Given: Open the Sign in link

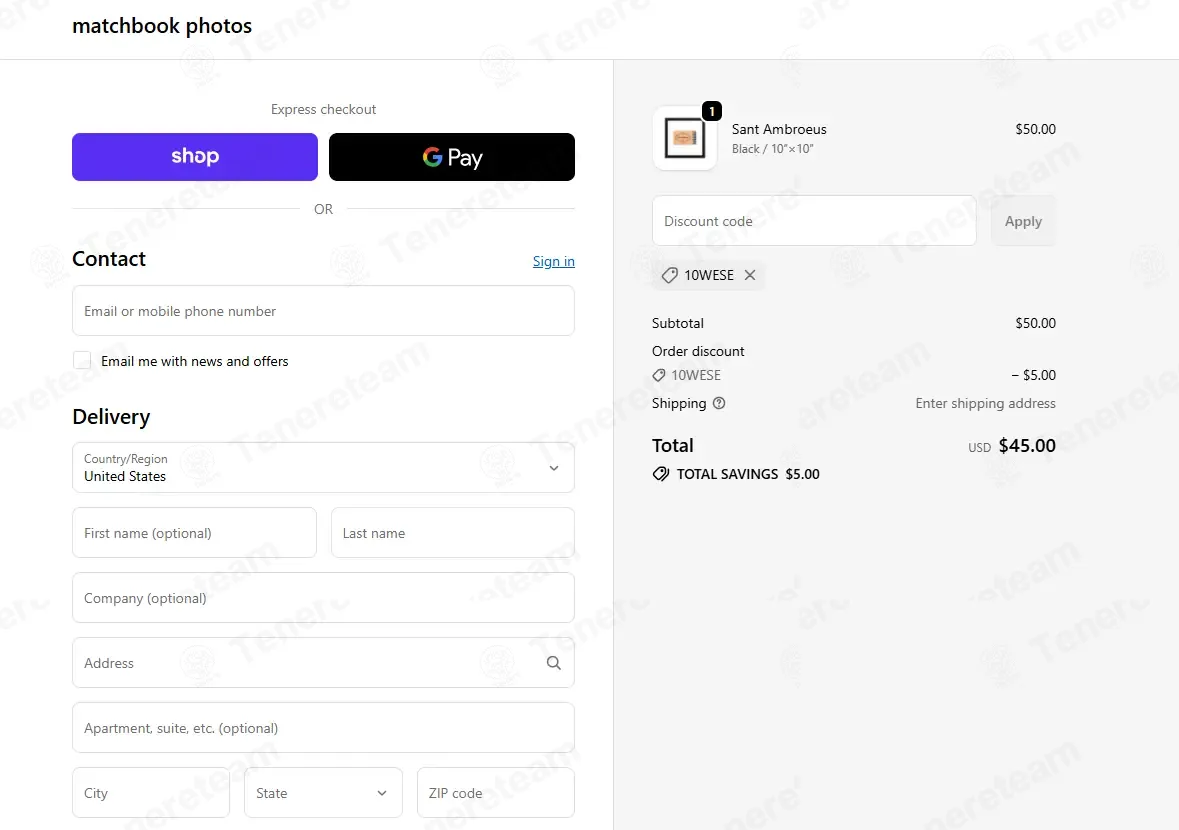Looking at the screenshot, I should coord(553,261).
